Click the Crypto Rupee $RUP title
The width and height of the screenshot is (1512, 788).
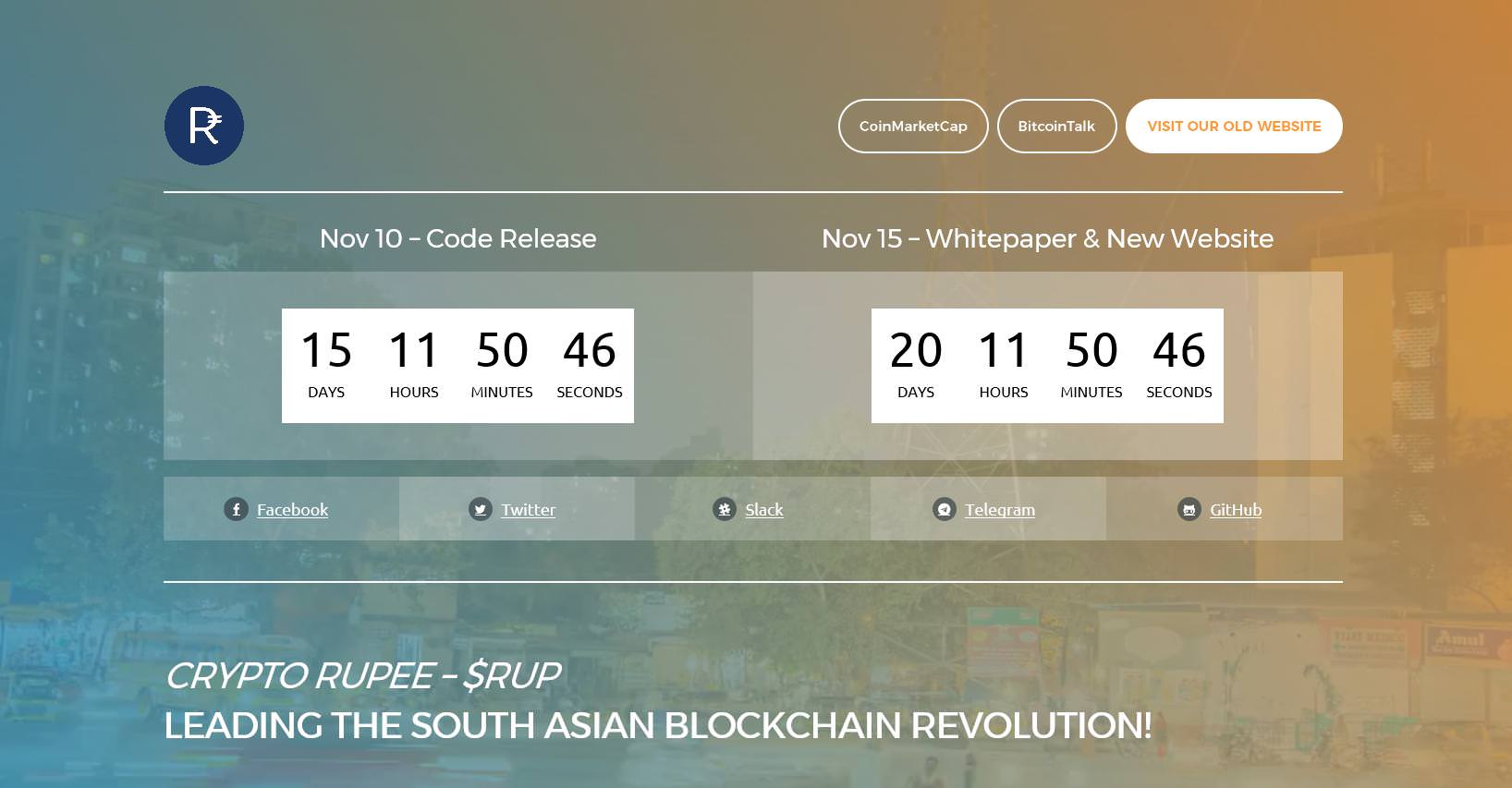tap(362, 675)
